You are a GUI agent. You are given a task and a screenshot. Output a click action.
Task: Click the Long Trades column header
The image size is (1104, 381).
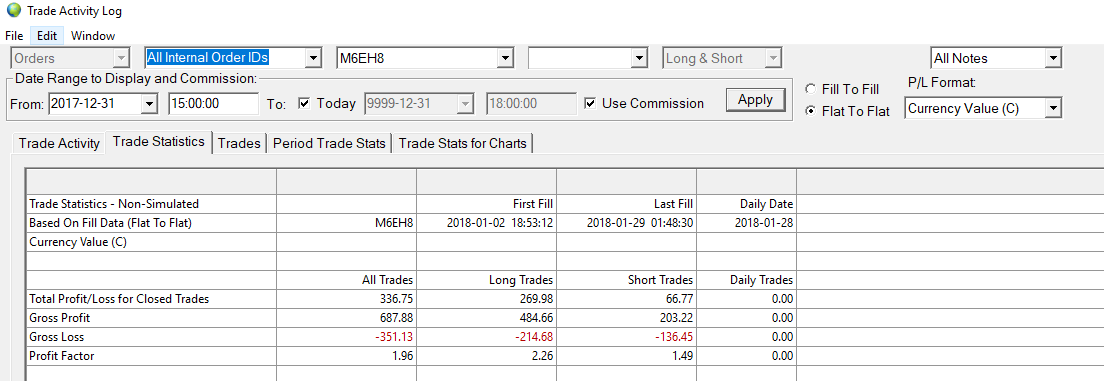pyautogui.click(x=487, y=280)
